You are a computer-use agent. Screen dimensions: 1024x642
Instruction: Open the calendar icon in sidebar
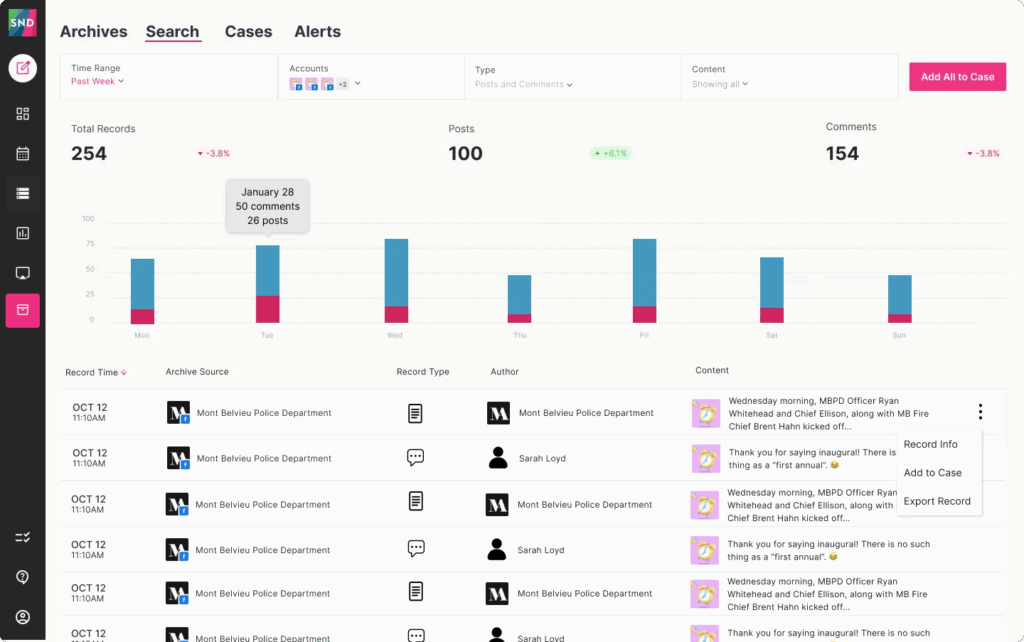point(22,154)
